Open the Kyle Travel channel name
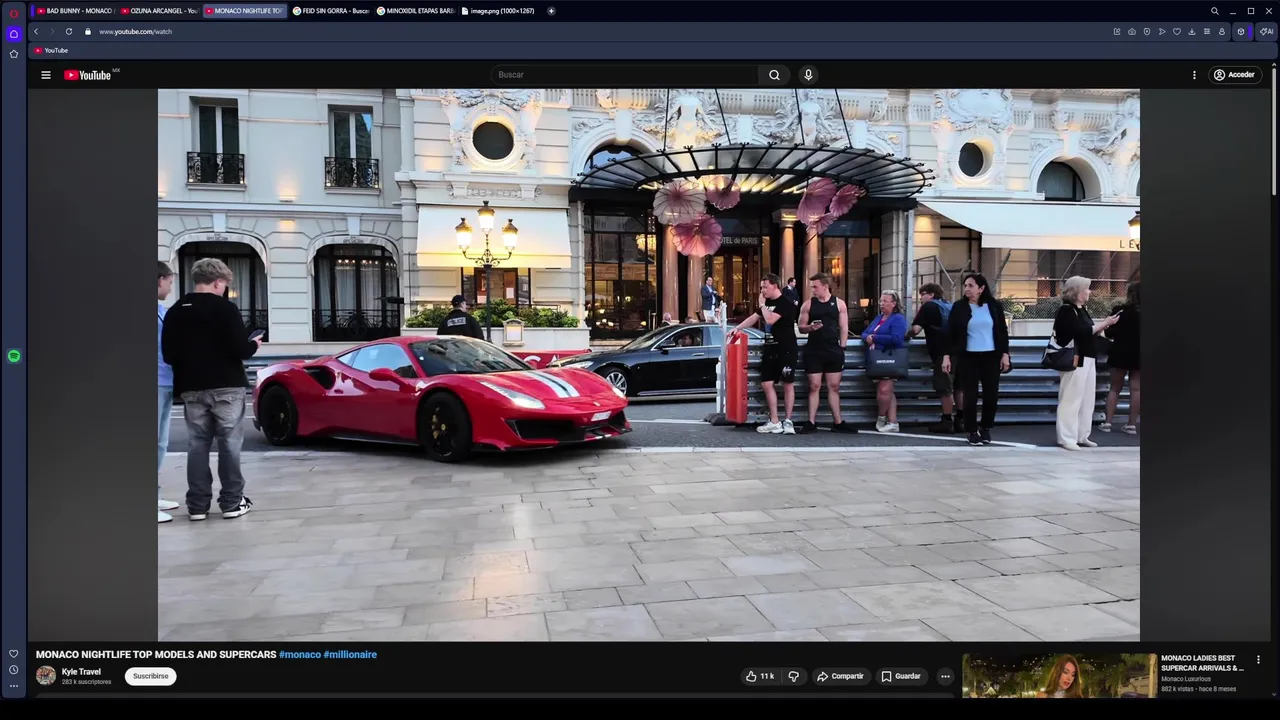The image size is (1280, 720). coord(81,672)
